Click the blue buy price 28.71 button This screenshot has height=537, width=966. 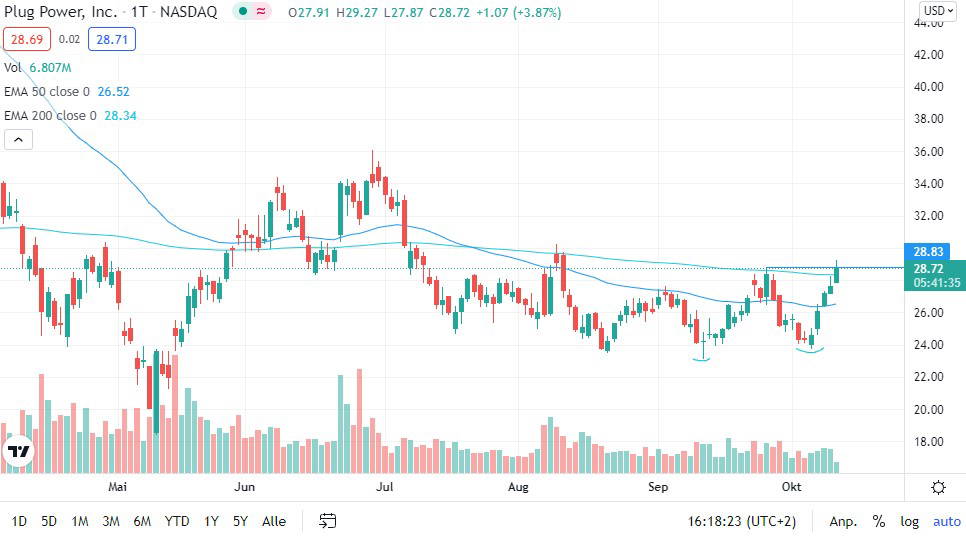pyautogui.click(x=112, y=39)
